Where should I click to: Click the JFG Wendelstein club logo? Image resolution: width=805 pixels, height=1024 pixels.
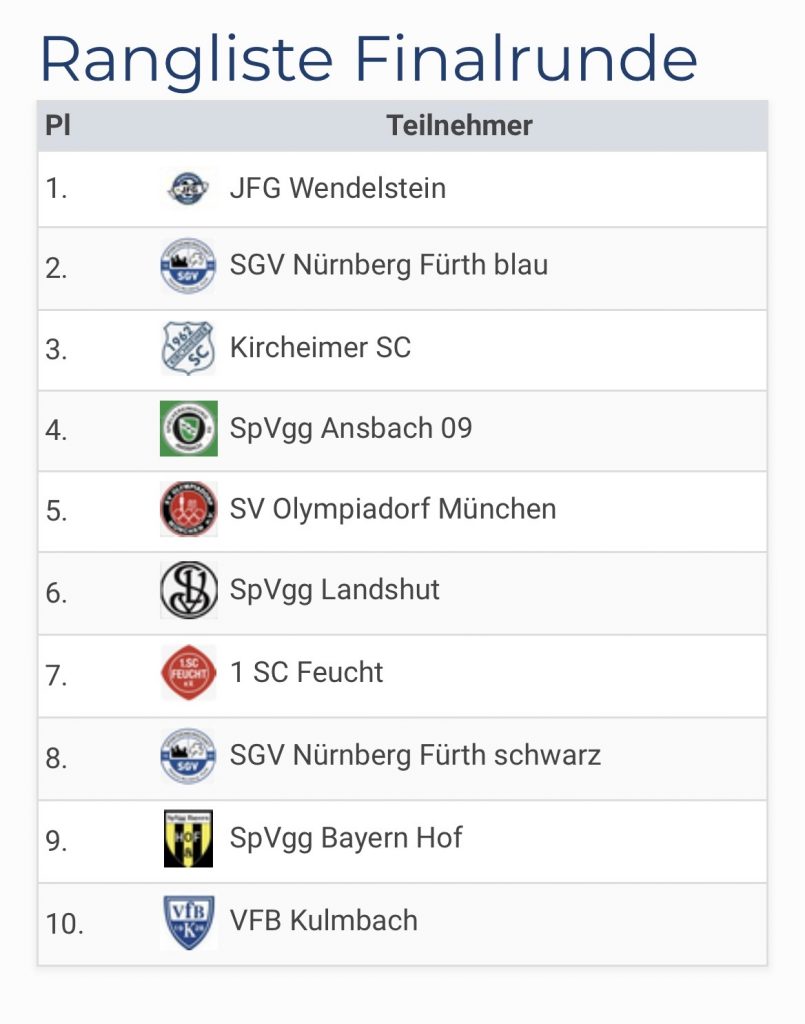click(x=188, y=187)
